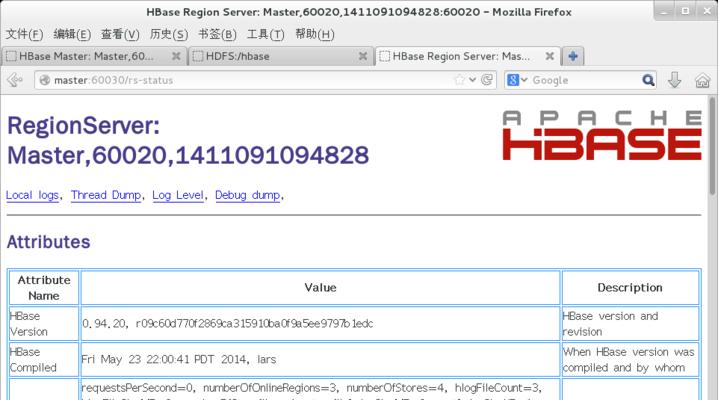This screenshot has width=718, height=400.
Task: Open the Log Level link
Action: tap(178, 195)
